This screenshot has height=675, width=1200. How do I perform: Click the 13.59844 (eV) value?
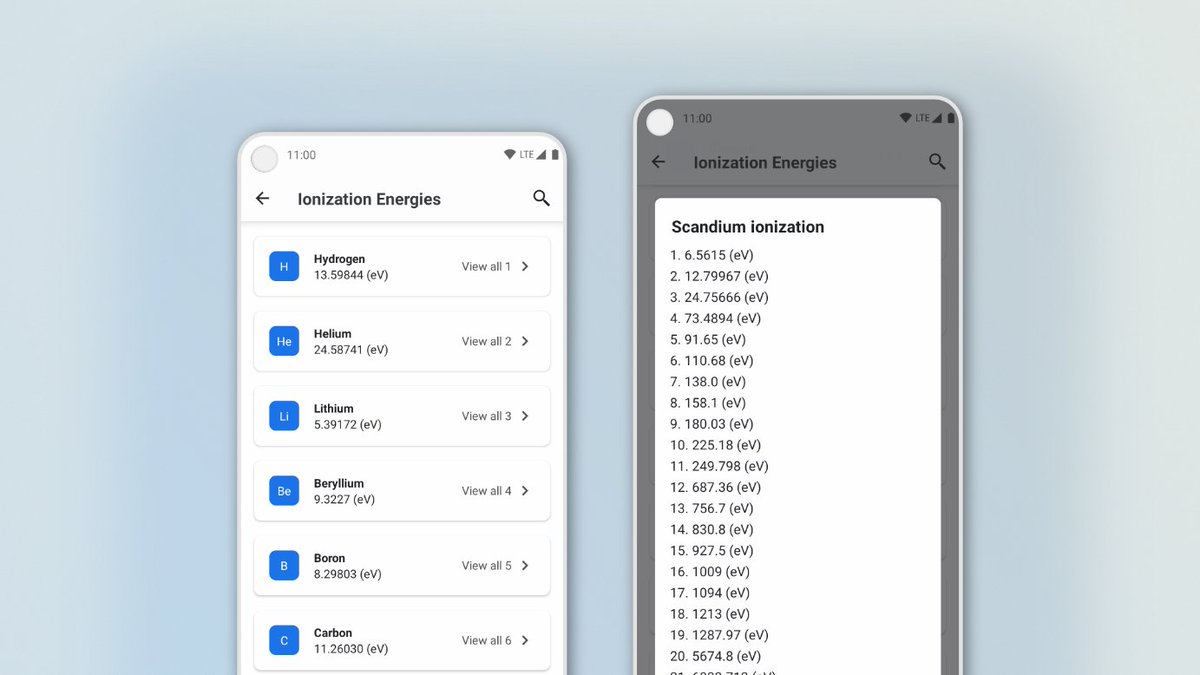pyautogui.click(x=351, y=275)
